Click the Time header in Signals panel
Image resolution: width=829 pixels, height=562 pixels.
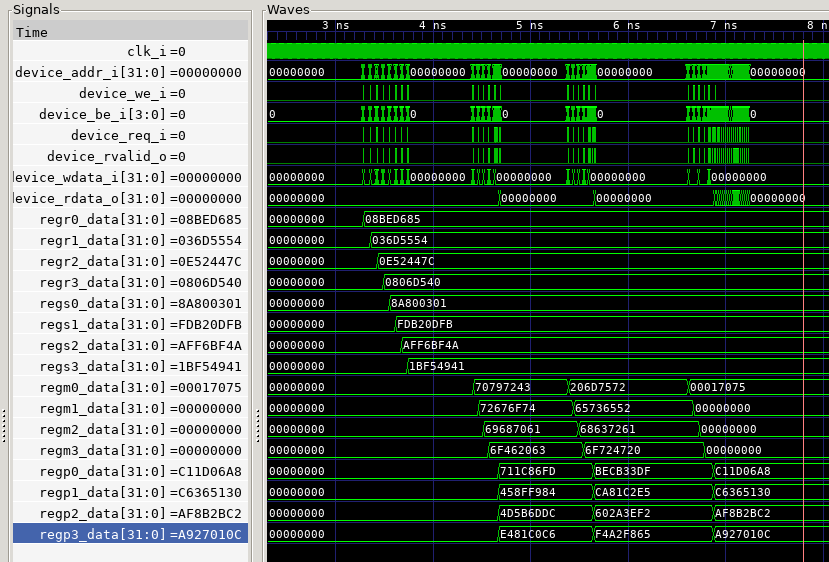130,31
